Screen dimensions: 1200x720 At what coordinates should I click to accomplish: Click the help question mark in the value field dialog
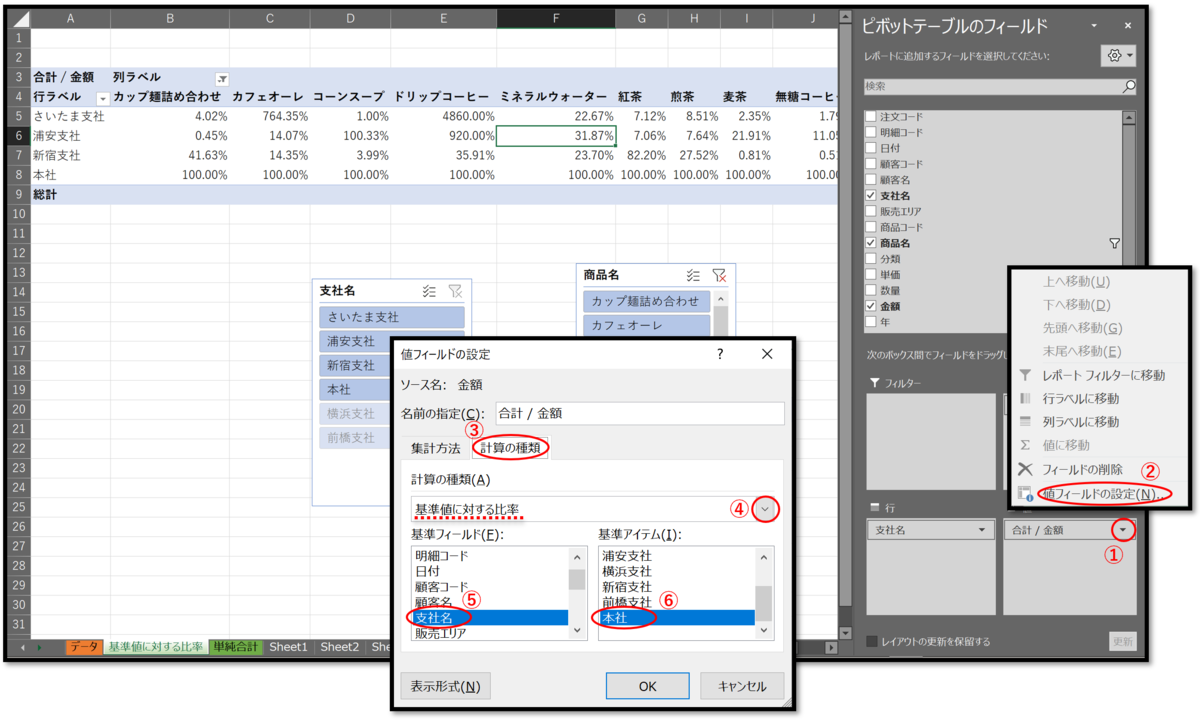(719, 354)
